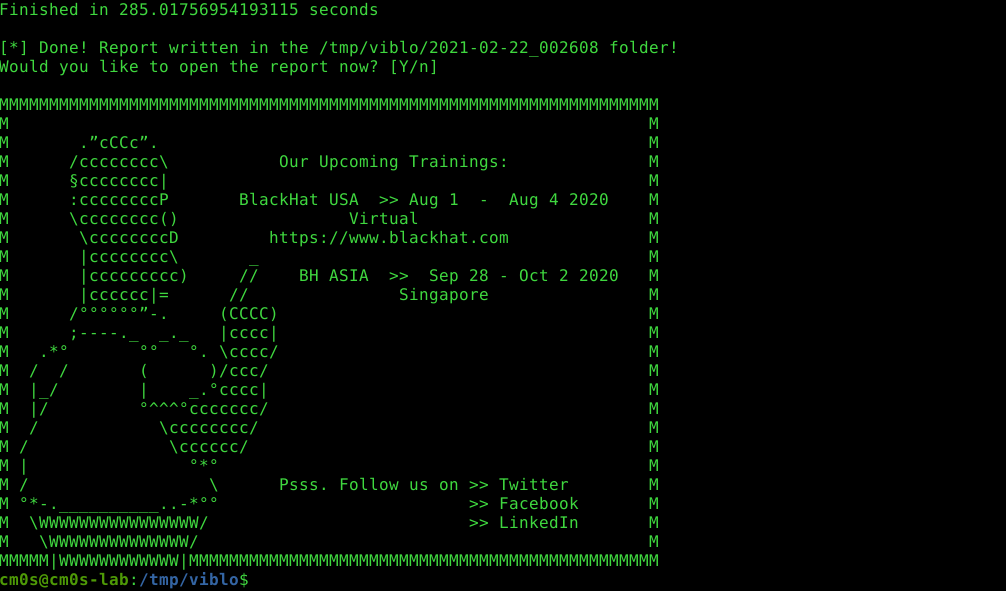Viewport: 1006px width, 591px height.
Task: Click the Facebook follow text
Action: click(539, 504)
